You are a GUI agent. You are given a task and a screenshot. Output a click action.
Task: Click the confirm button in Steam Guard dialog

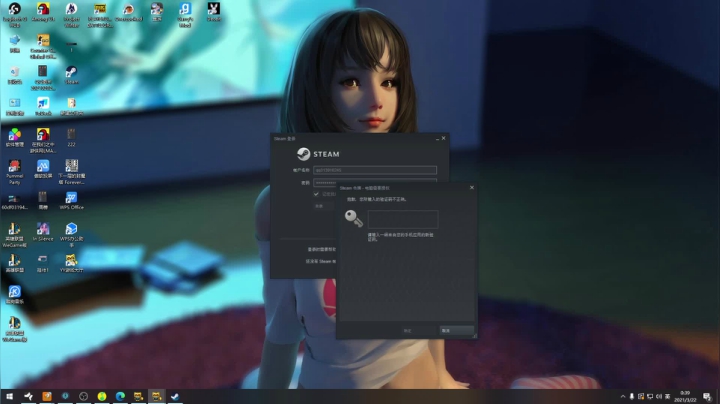click(418, 331)
